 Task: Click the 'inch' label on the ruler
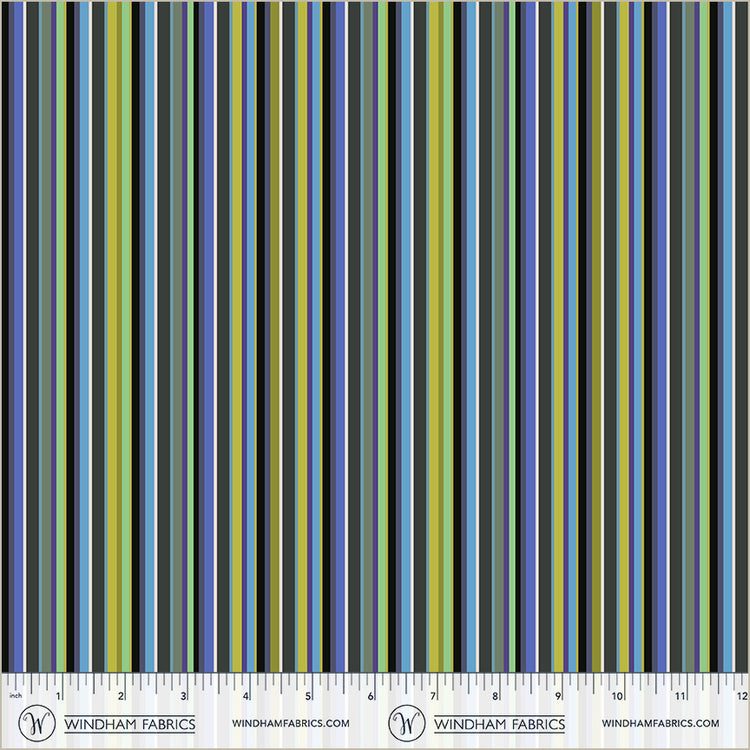click(15, 694)
